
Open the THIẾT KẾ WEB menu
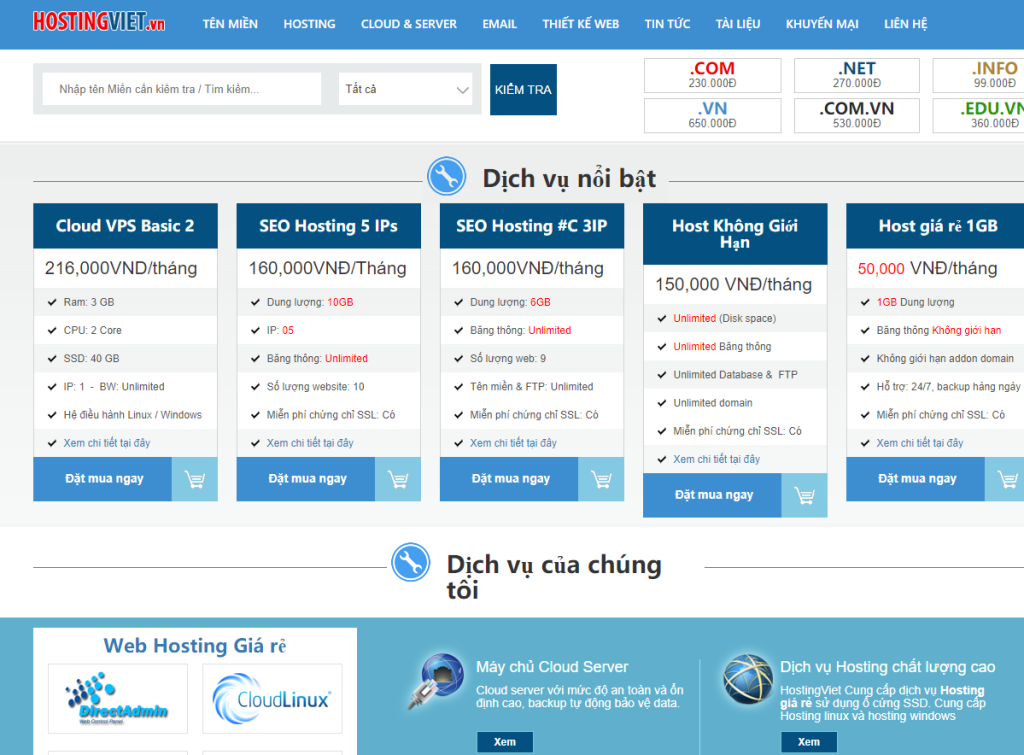(x=581, y=24)
